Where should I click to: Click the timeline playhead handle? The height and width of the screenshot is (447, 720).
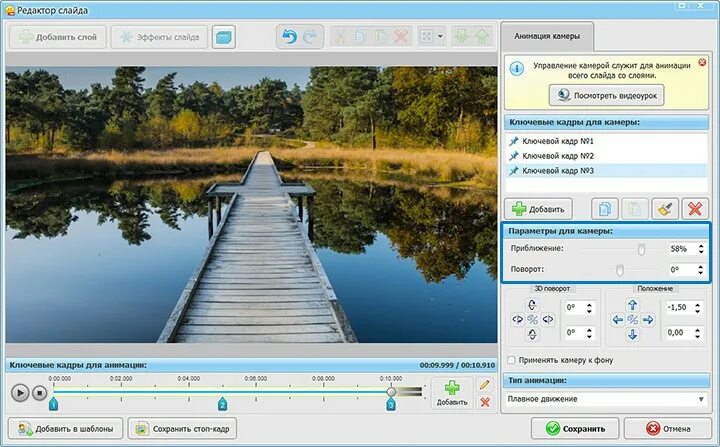391,391
